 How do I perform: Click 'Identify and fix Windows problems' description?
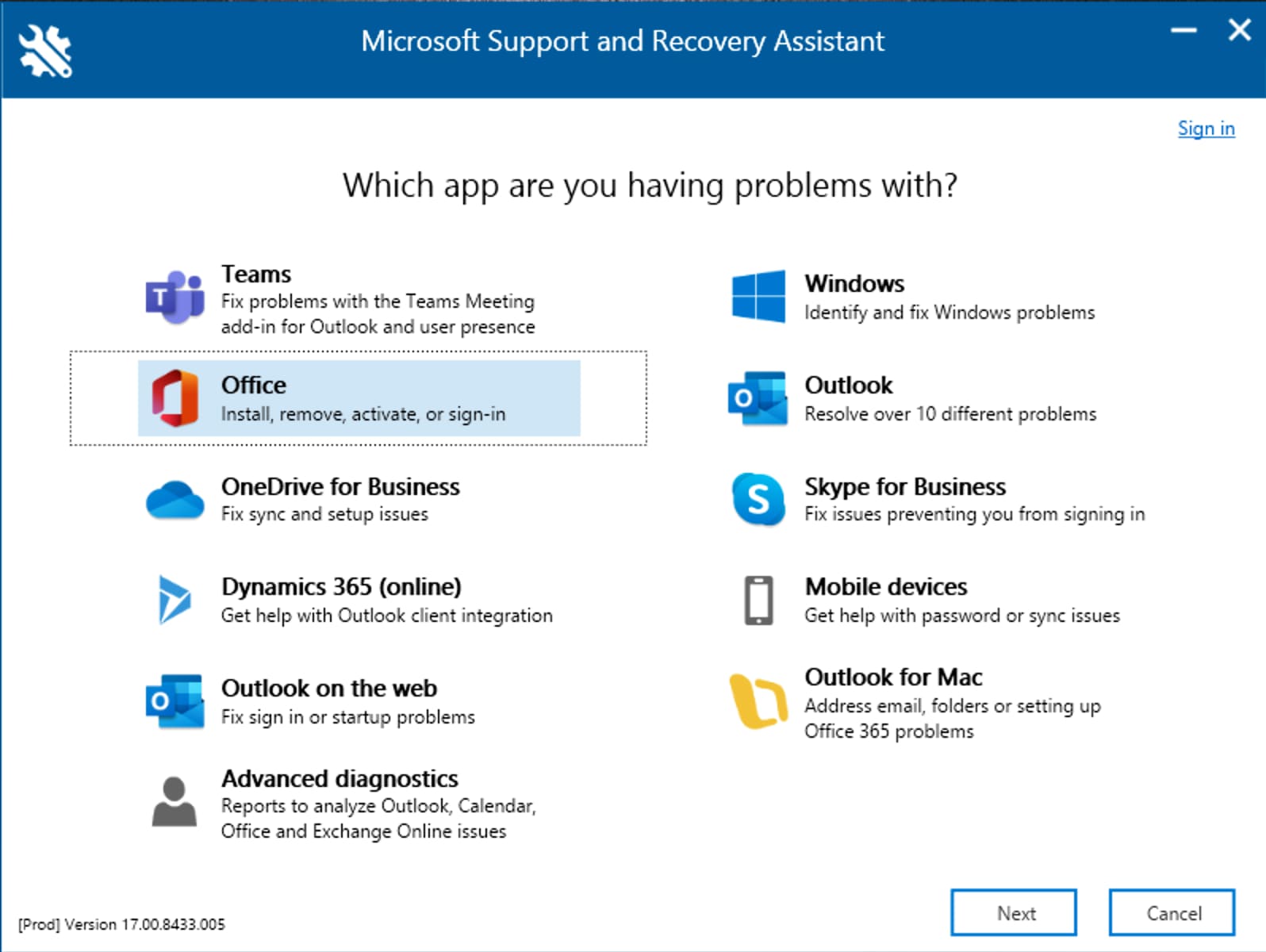(x=949, y=313)
